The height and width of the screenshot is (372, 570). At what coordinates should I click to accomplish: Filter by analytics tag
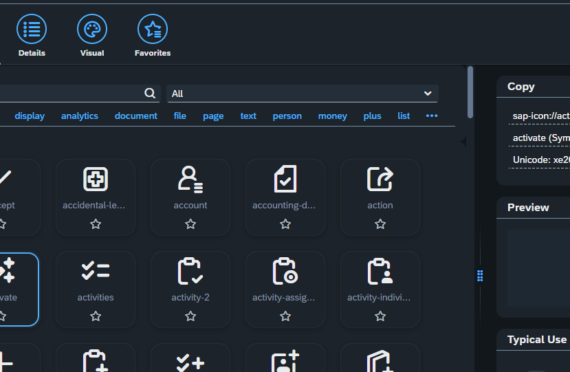tap(80, 116)
